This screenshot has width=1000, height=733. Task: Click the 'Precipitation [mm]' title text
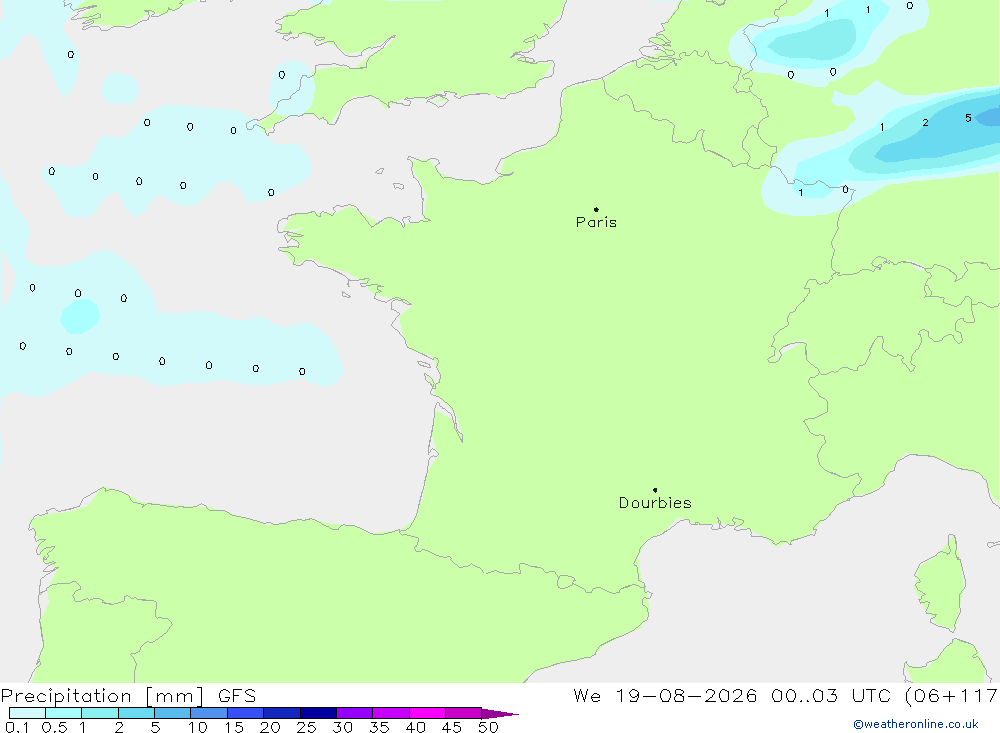[102, 696]
